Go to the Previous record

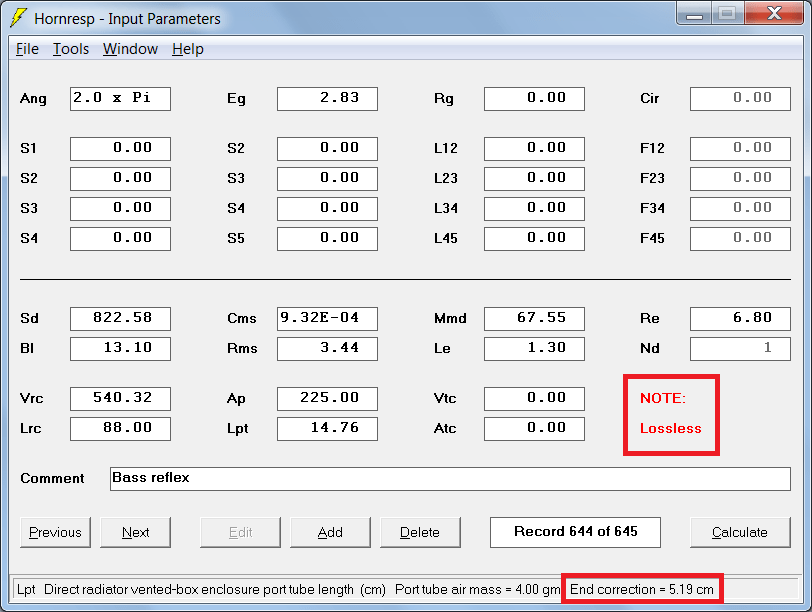coord(55,532)
